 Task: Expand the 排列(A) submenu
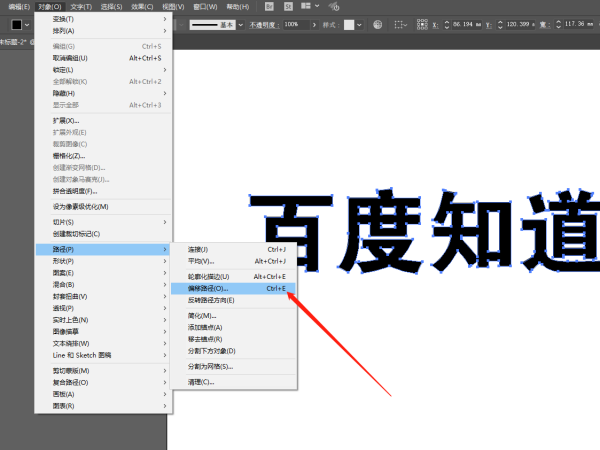point(103,31)
